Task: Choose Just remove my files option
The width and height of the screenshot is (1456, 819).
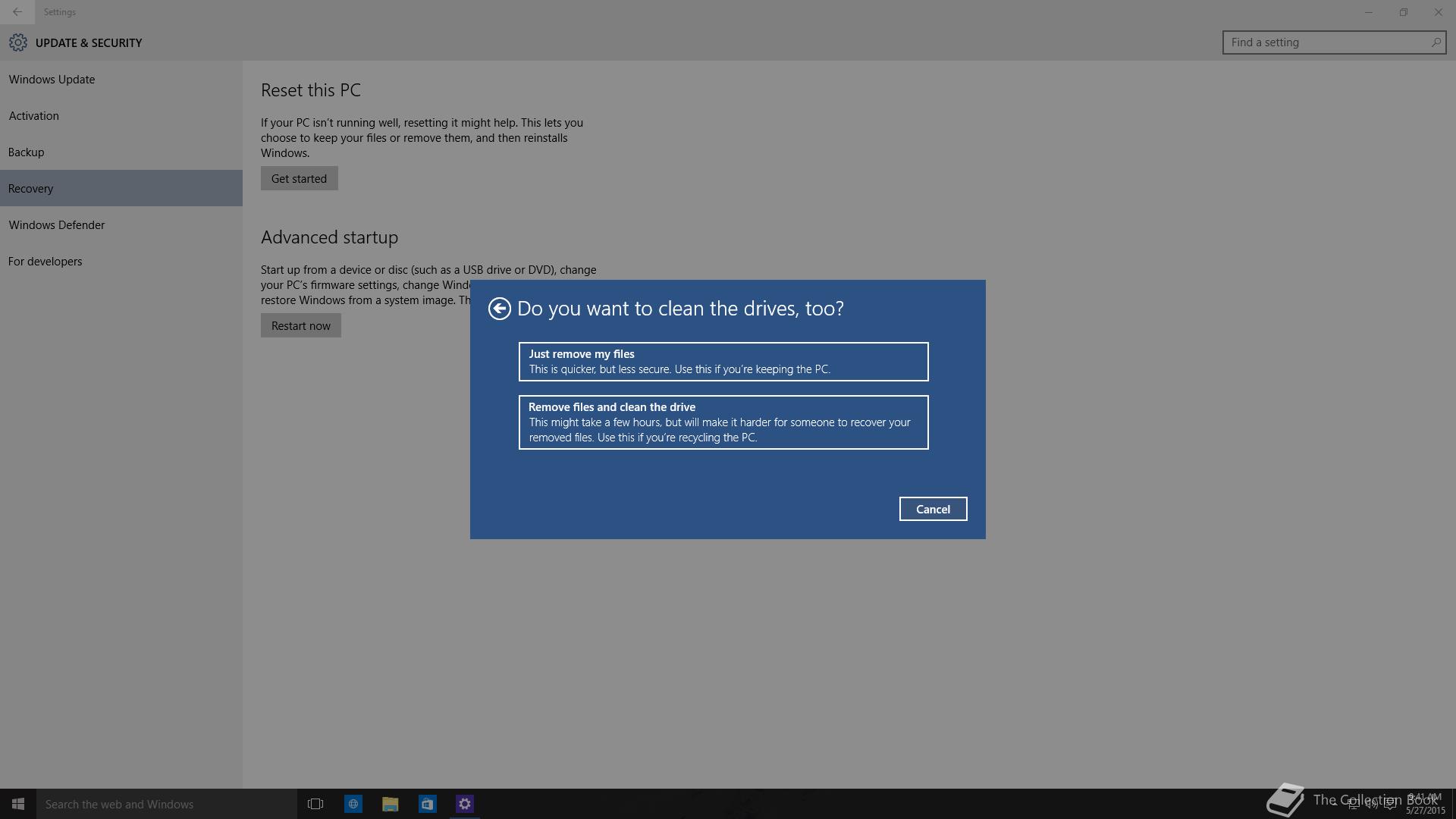Action: coord(723,362)
